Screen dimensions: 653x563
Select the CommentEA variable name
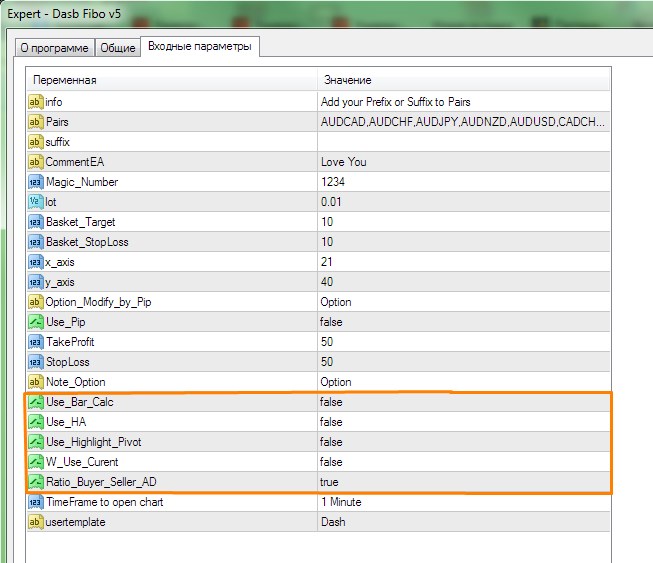(x=75, y=162)
